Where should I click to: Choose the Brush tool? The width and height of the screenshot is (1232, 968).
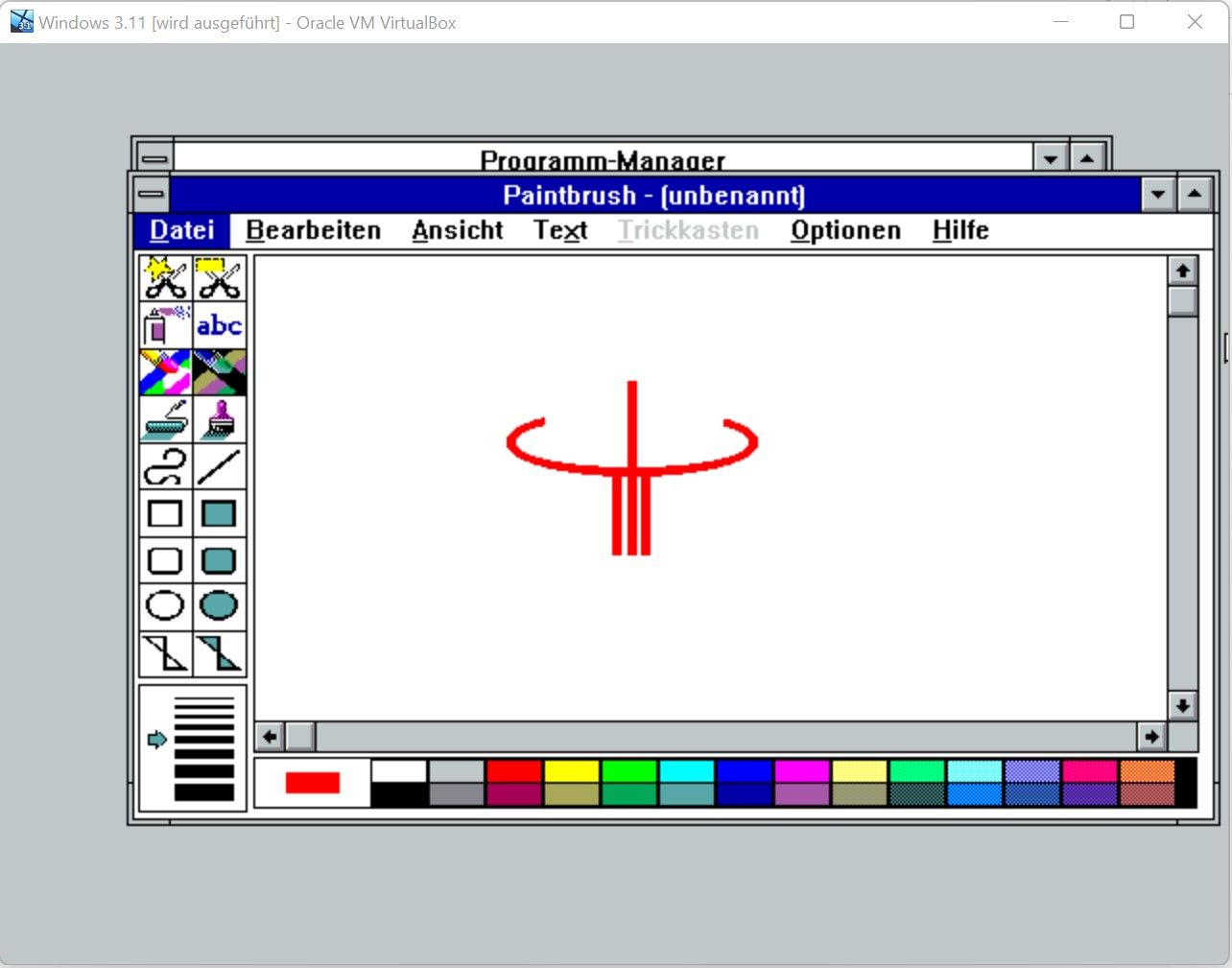point(220,419)
